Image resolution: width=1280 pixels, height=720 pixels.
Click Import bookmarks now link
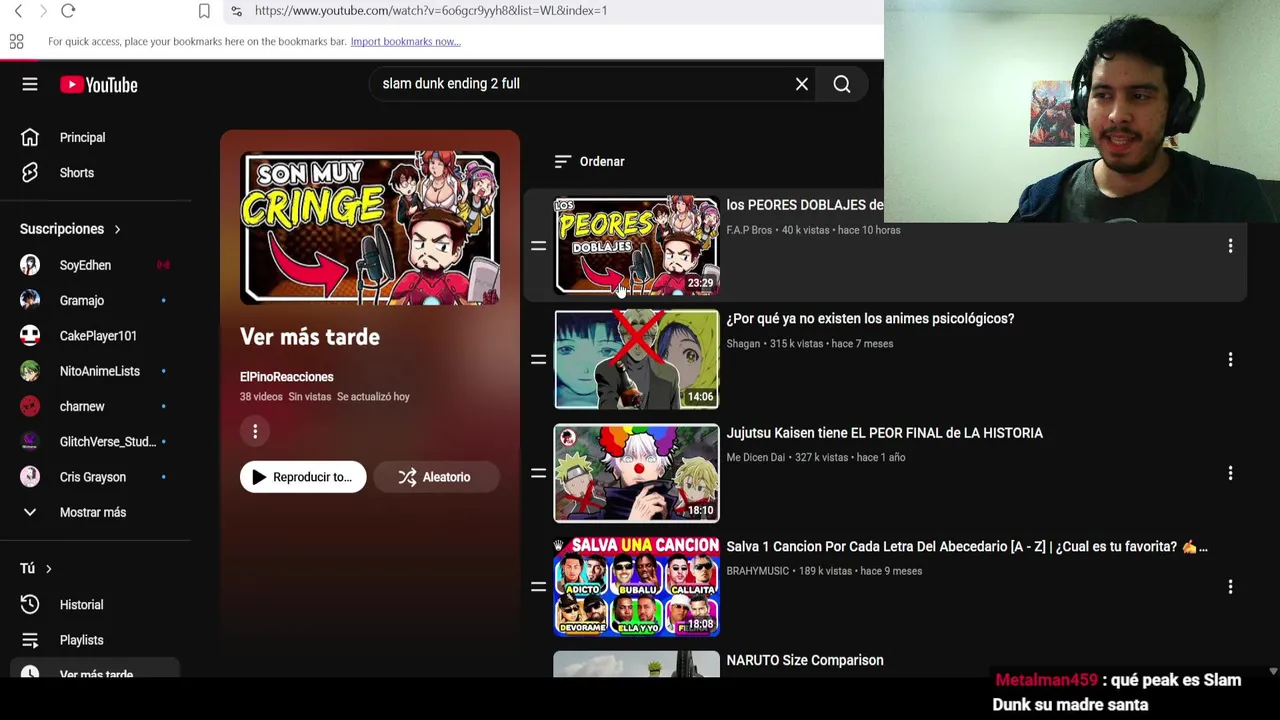pyautogui.click(x=405, y=42)
